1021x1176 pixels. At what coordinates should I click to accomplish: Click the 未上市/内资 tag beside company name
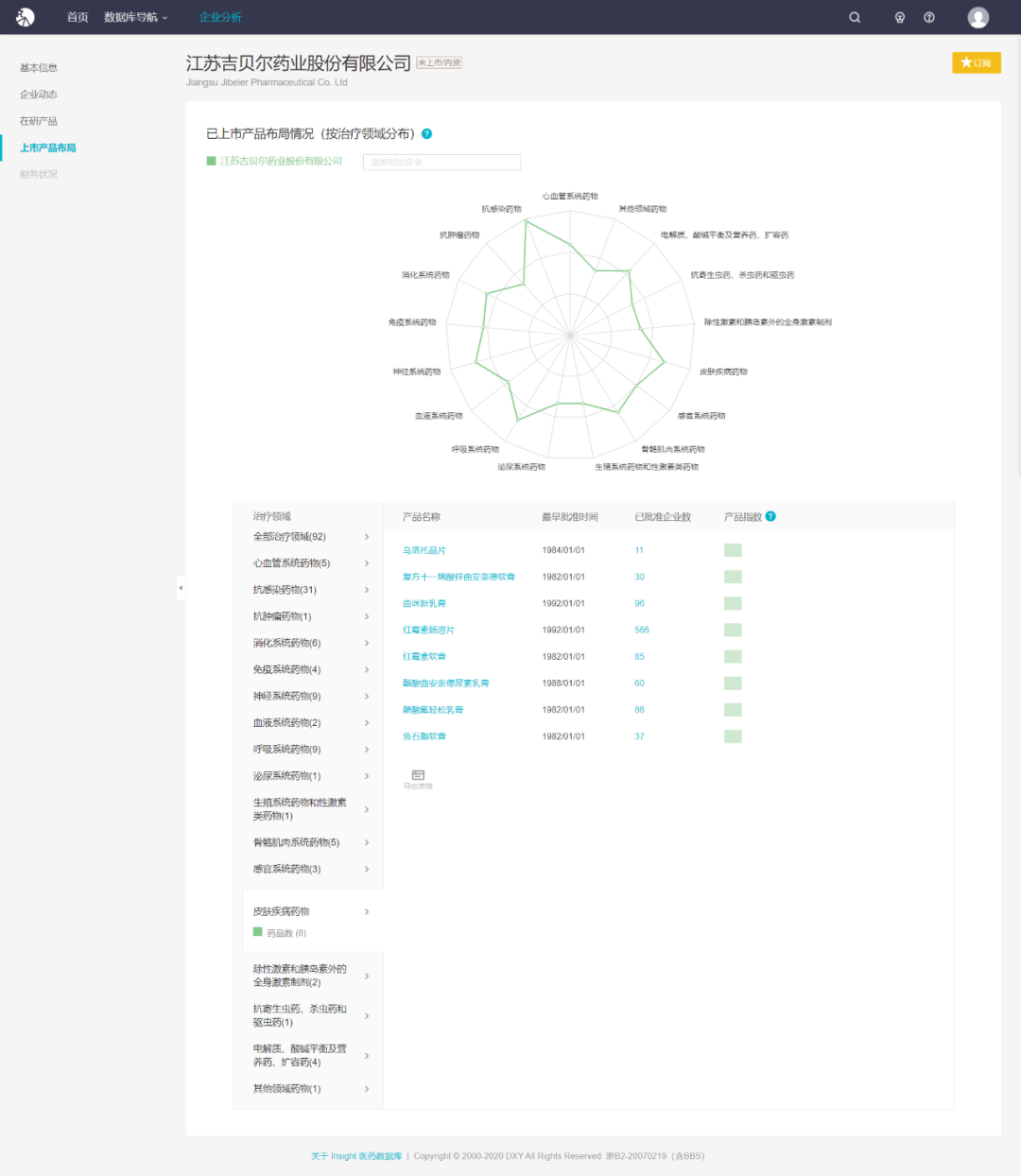[x=440, y=62]
